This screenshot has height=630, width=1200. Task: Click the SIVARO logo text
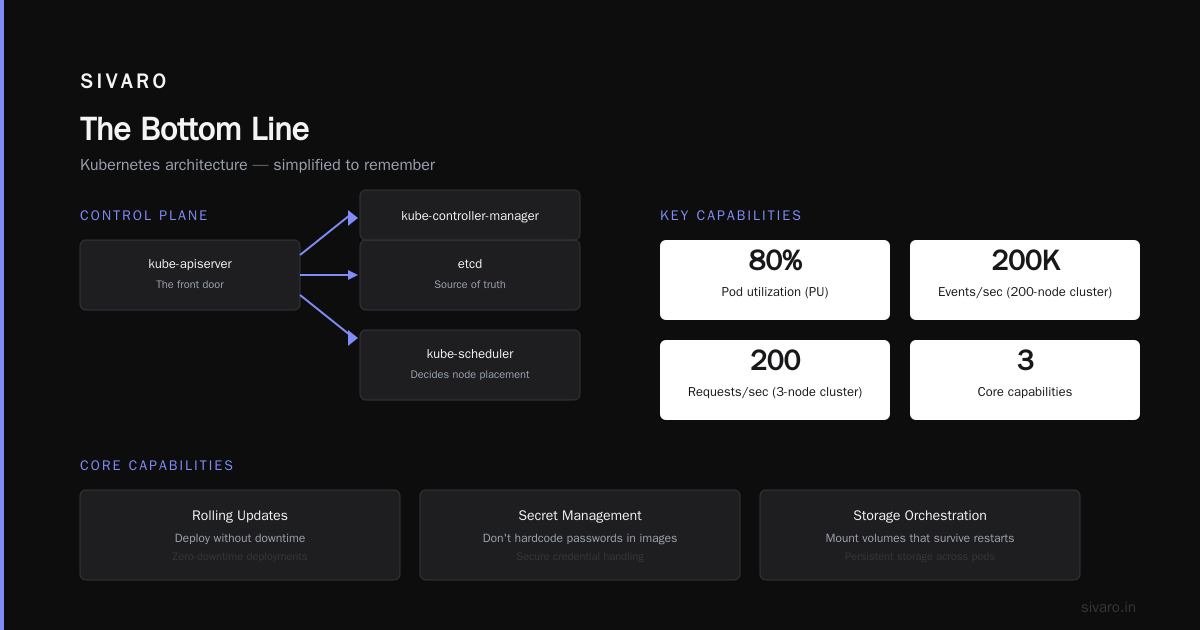tap(124, 82)
